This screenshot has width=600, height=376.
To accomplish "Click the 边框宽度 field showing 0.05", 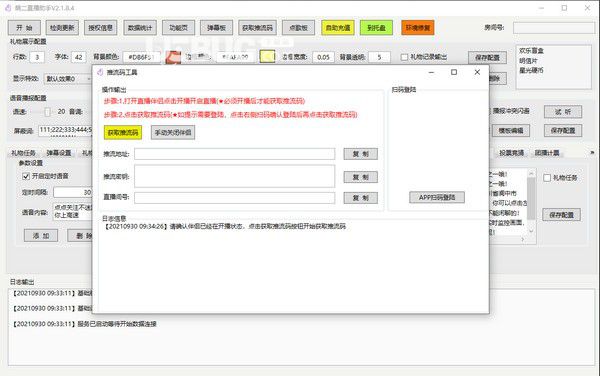I will tap(323, 57).
